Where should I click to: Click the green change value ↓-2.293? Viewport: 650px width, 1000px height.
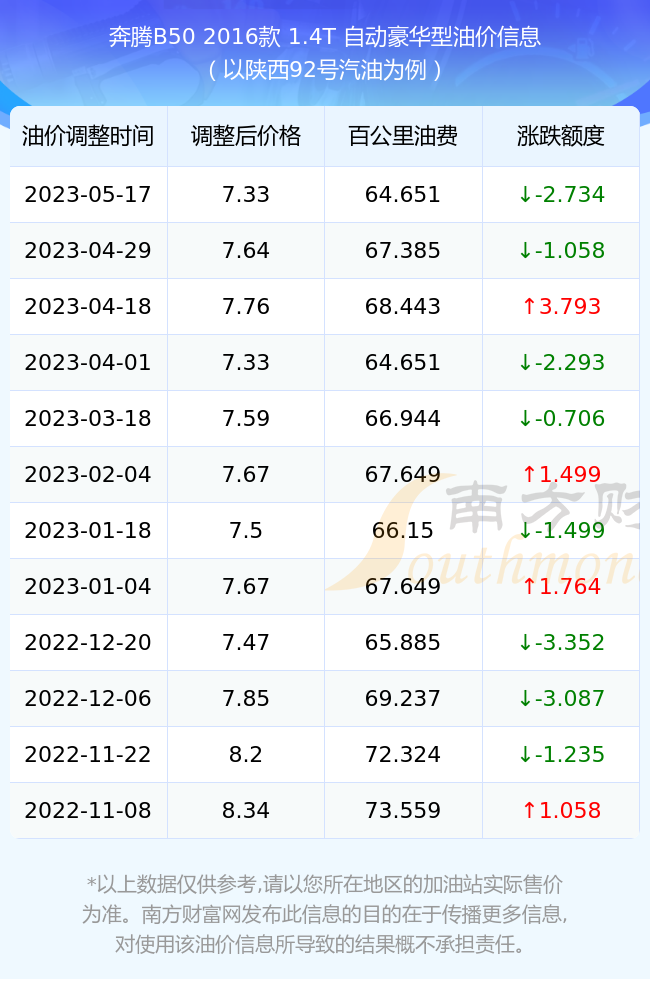tap(561, 363)
